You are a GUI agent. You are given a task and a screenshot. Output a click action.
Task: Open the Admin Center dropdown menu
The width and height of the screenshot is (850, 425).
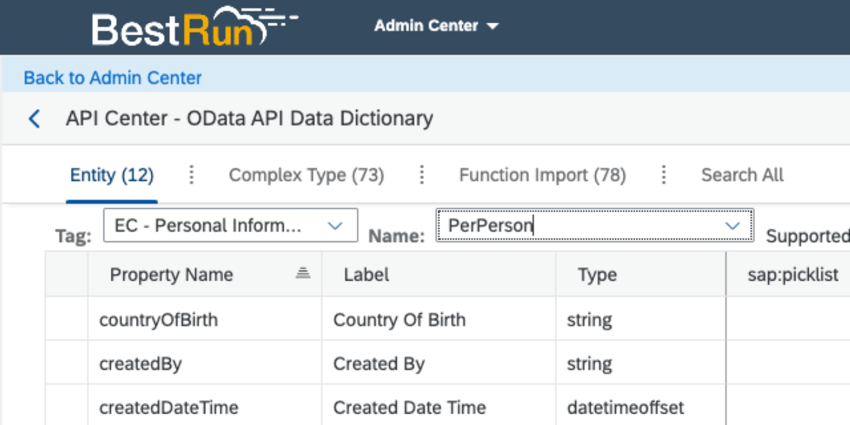[x=436, y=26]
